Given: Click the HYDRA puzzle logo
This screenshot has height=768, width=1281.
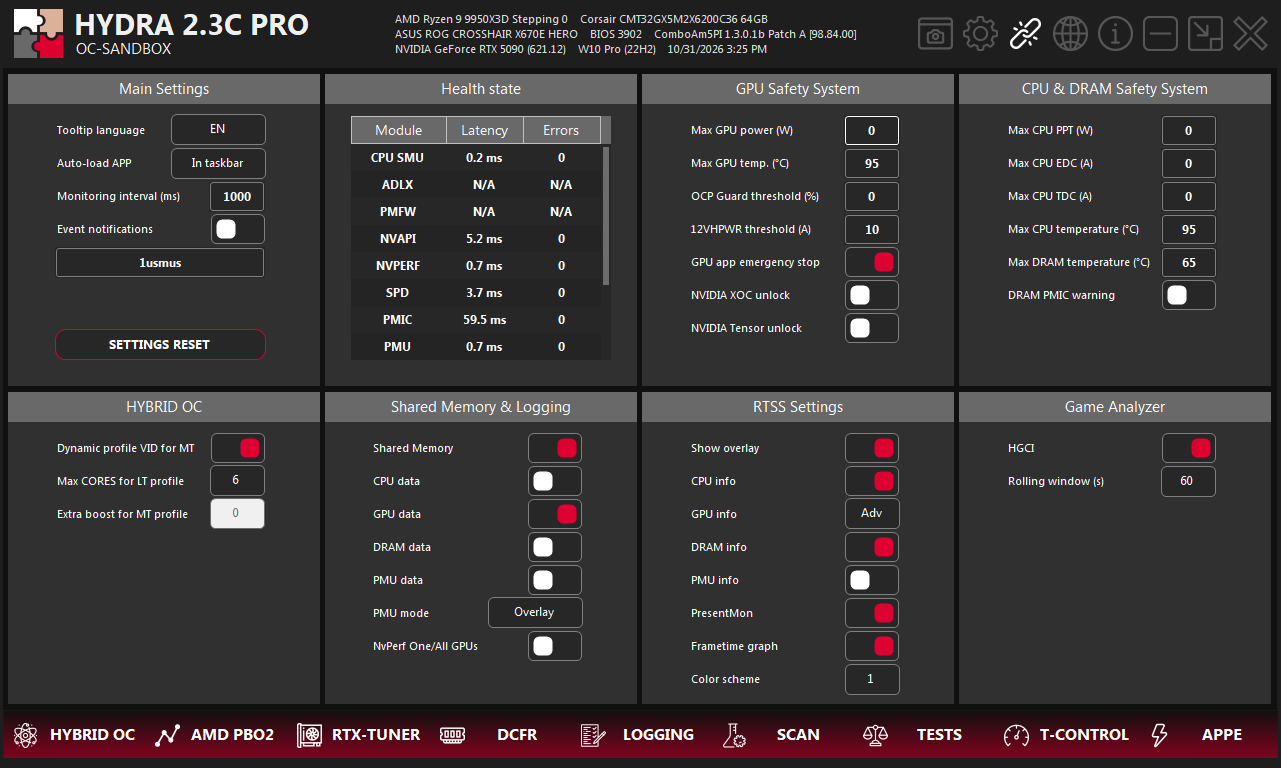Looking at the screenshot, I should [x=39, y=33].
